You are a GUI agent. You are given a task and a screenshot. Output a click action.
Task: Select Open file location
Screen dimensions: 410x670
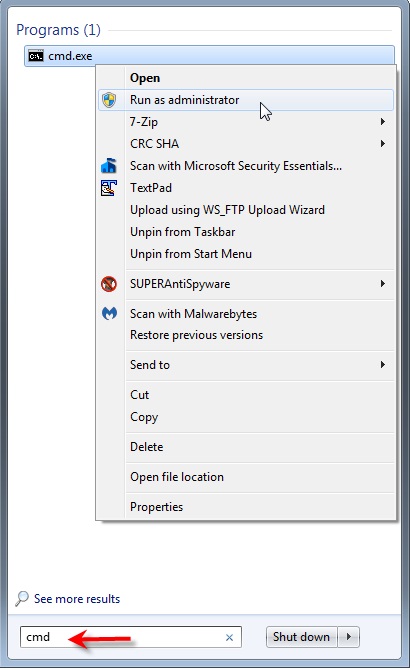pos(177,477)
